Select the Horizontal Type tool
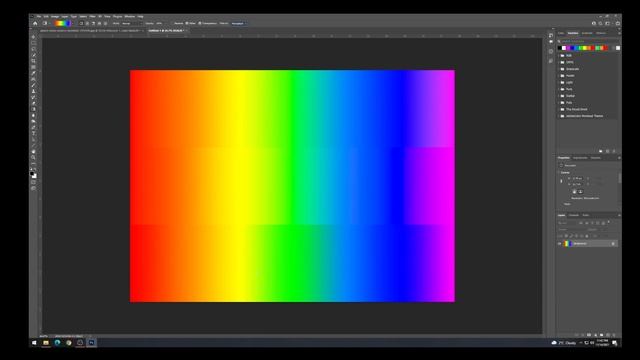Viewport: 640px width, 360px height. (x=33, y=133)
